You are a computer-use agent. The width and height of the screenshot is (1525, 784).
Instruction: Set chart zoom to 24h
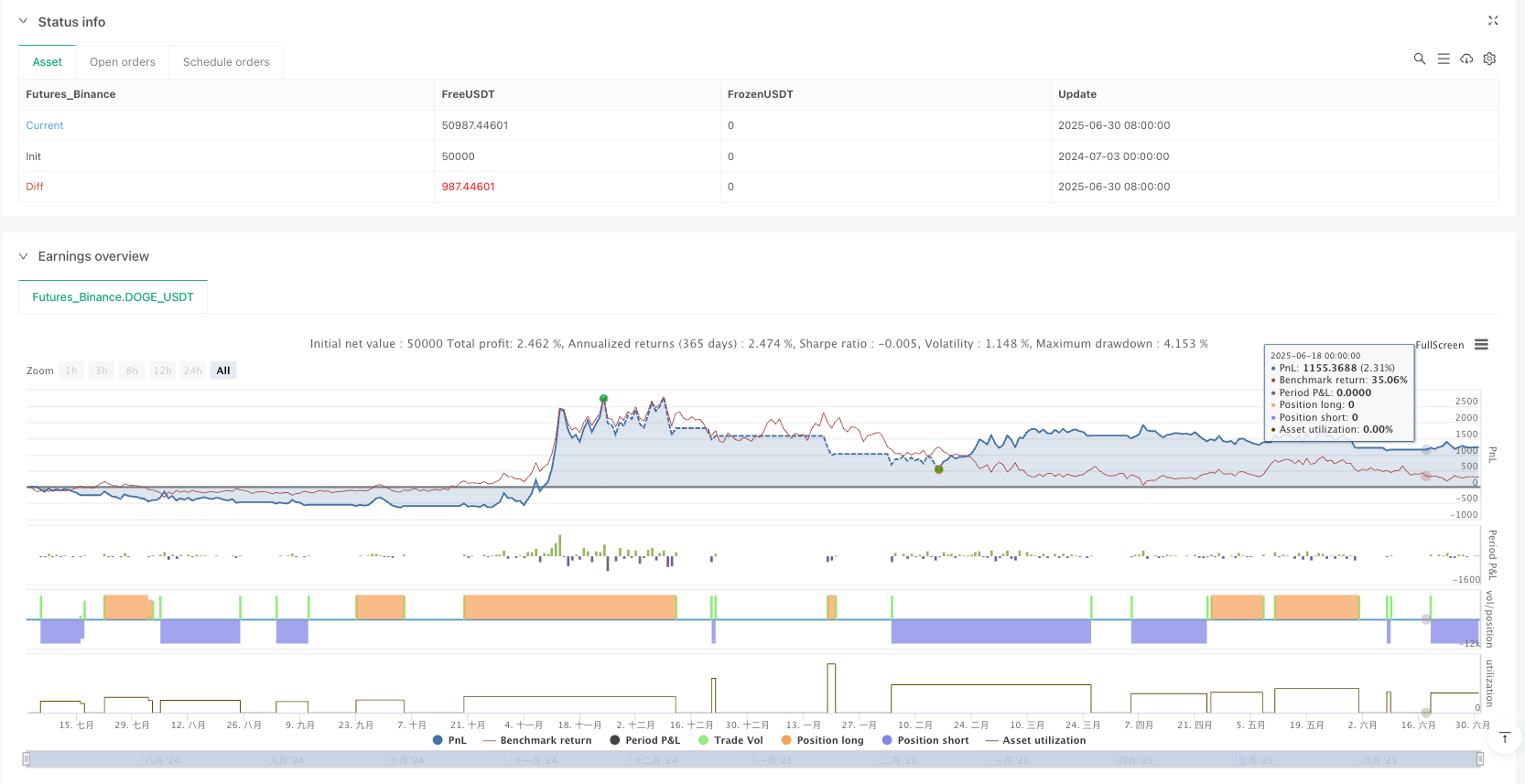[192, 371]
